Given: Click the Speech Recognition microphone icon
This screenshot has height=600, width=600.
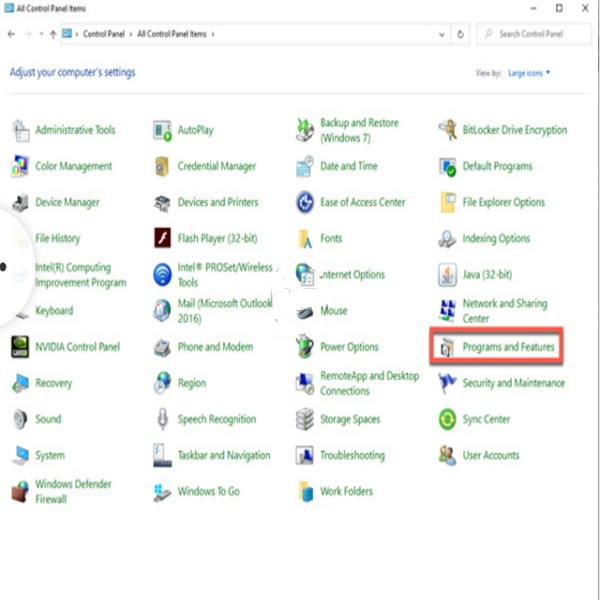Looking at the screenshot, I should [162, 419].
